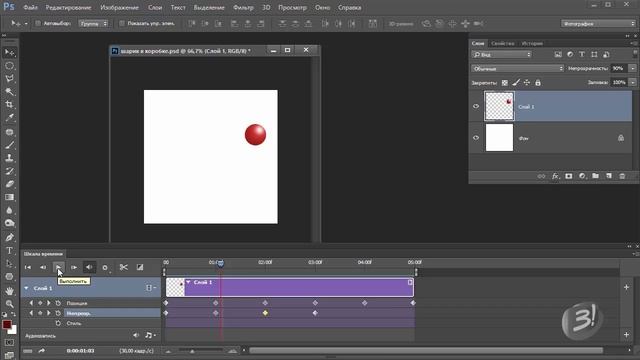Viewport: 640px width, 360px height.
Task: Enable the Автовыбор checkbox
Action: click(38, 24)
